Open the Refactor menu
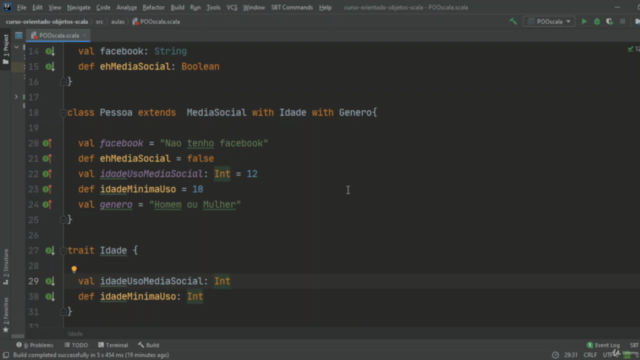Viewport: 640px width, 360px height. pyautogui.click(x=153, y=7)
